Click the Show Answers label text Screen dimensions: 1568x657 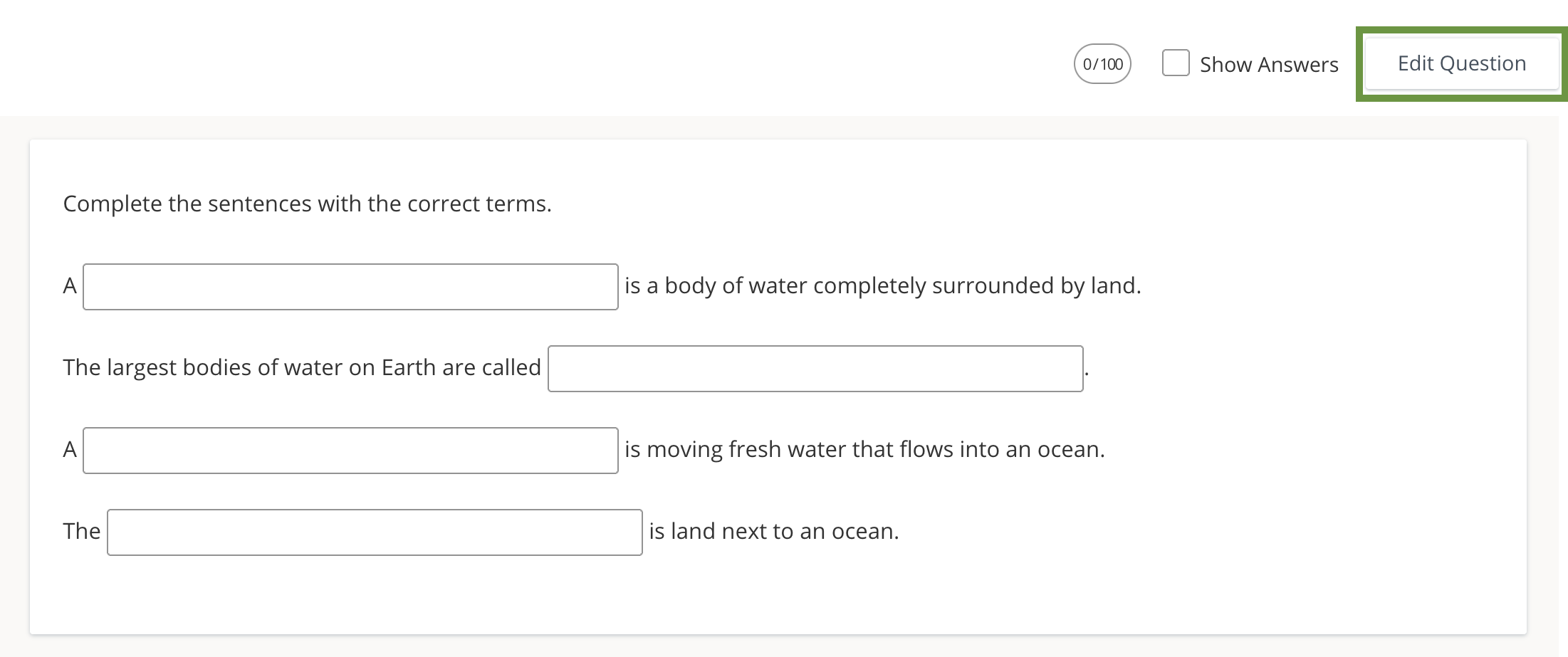click(1268, 65)
